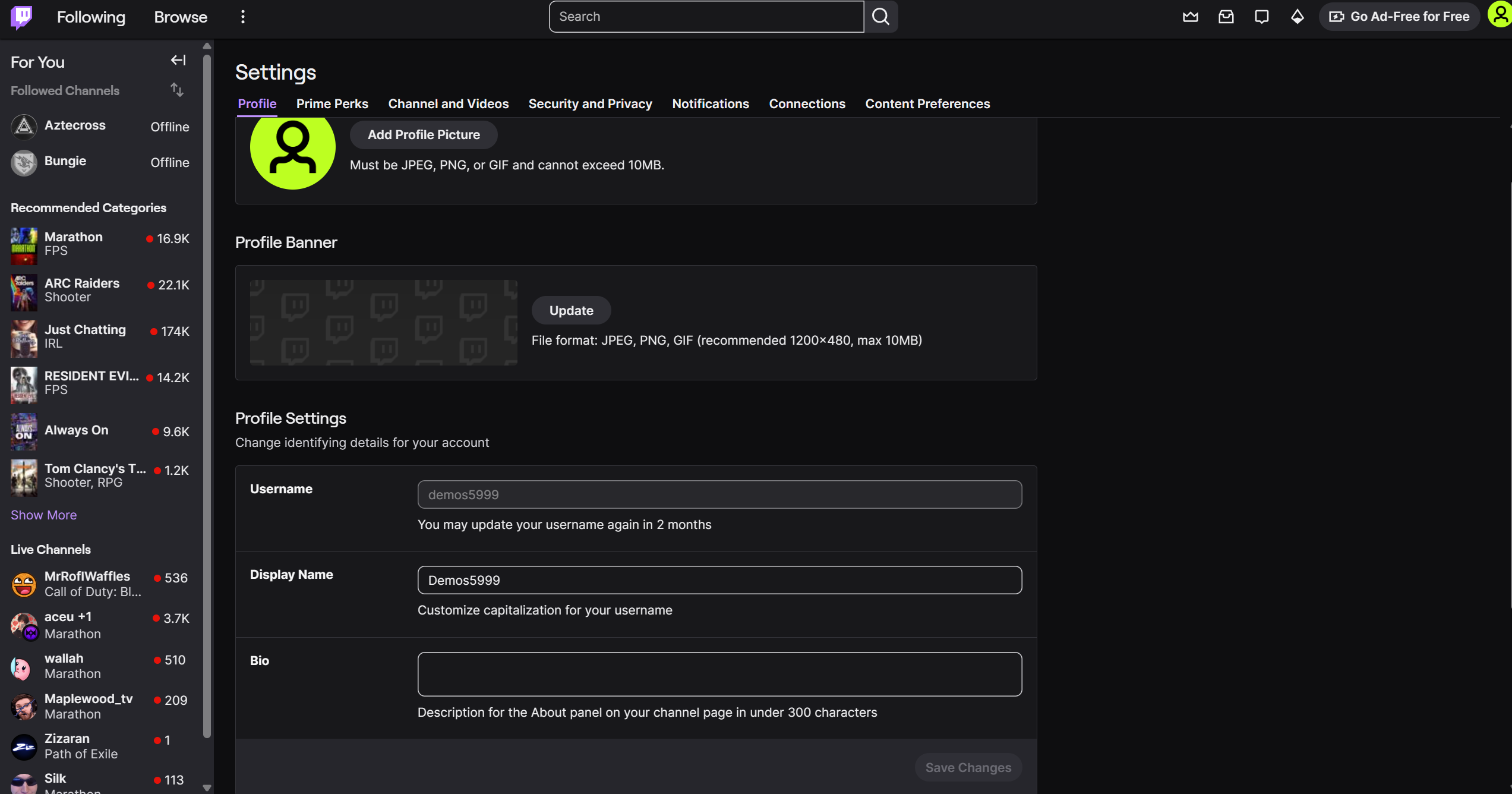Click inside the Bio text area
Viewport: 1512px width, 794px height.
point(719,674)
